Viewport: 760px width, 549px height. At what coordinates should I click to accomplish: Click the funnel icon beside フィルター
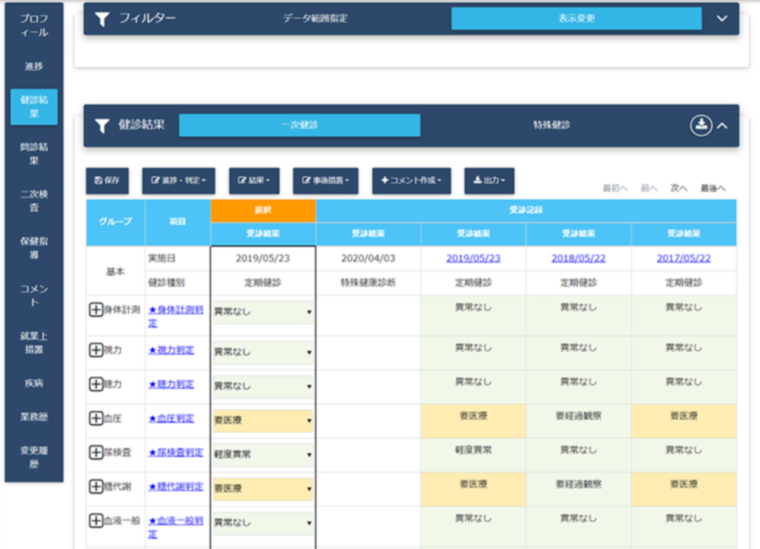(101, 18)
